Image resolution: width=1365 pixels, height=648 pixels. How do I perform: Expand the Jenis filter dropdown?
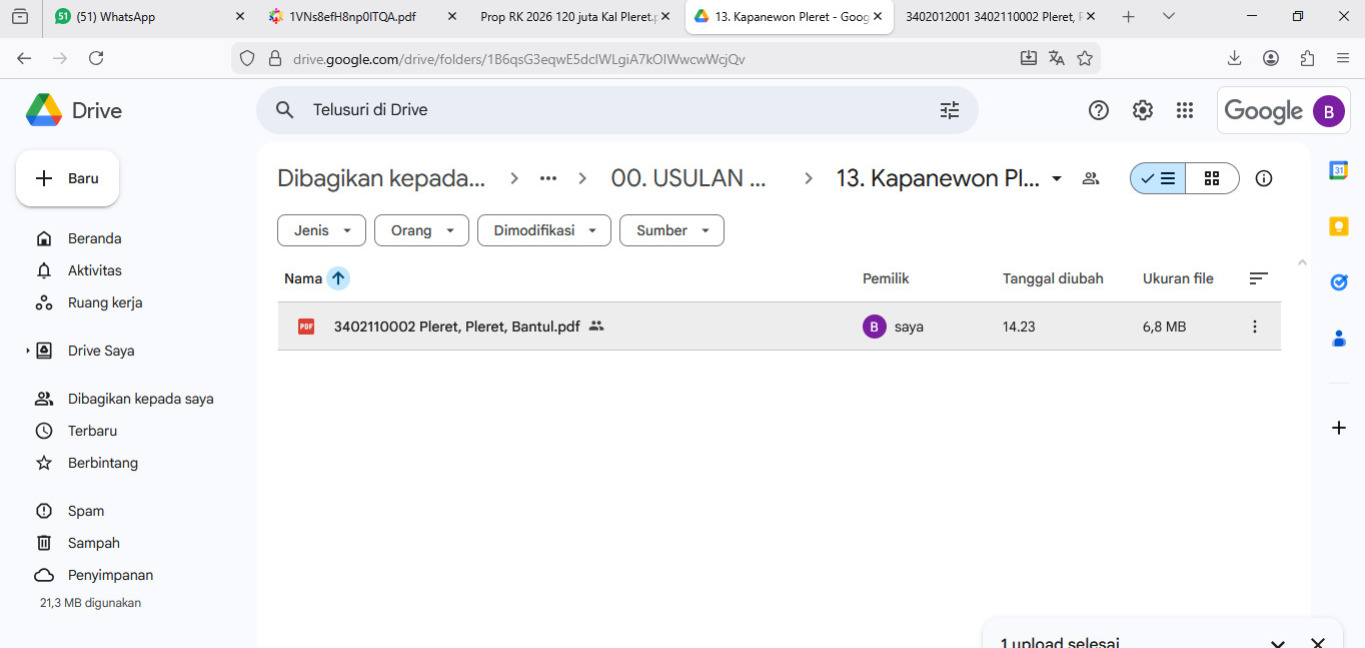coord(321,231)
